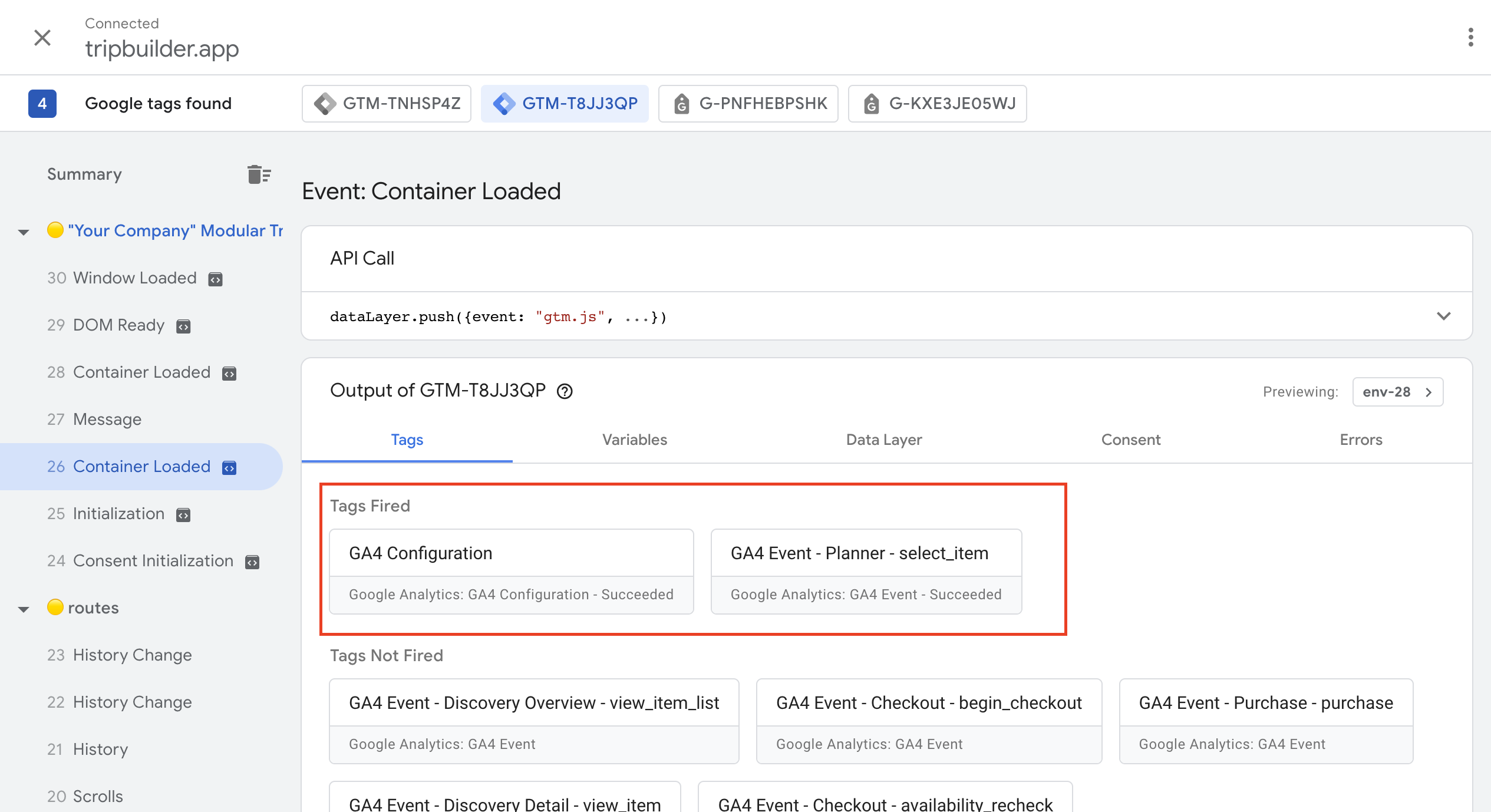1491x812 pixels.
Task: Click the API icon beside 26 Container Loaded
Action: (x=229, y=468)
